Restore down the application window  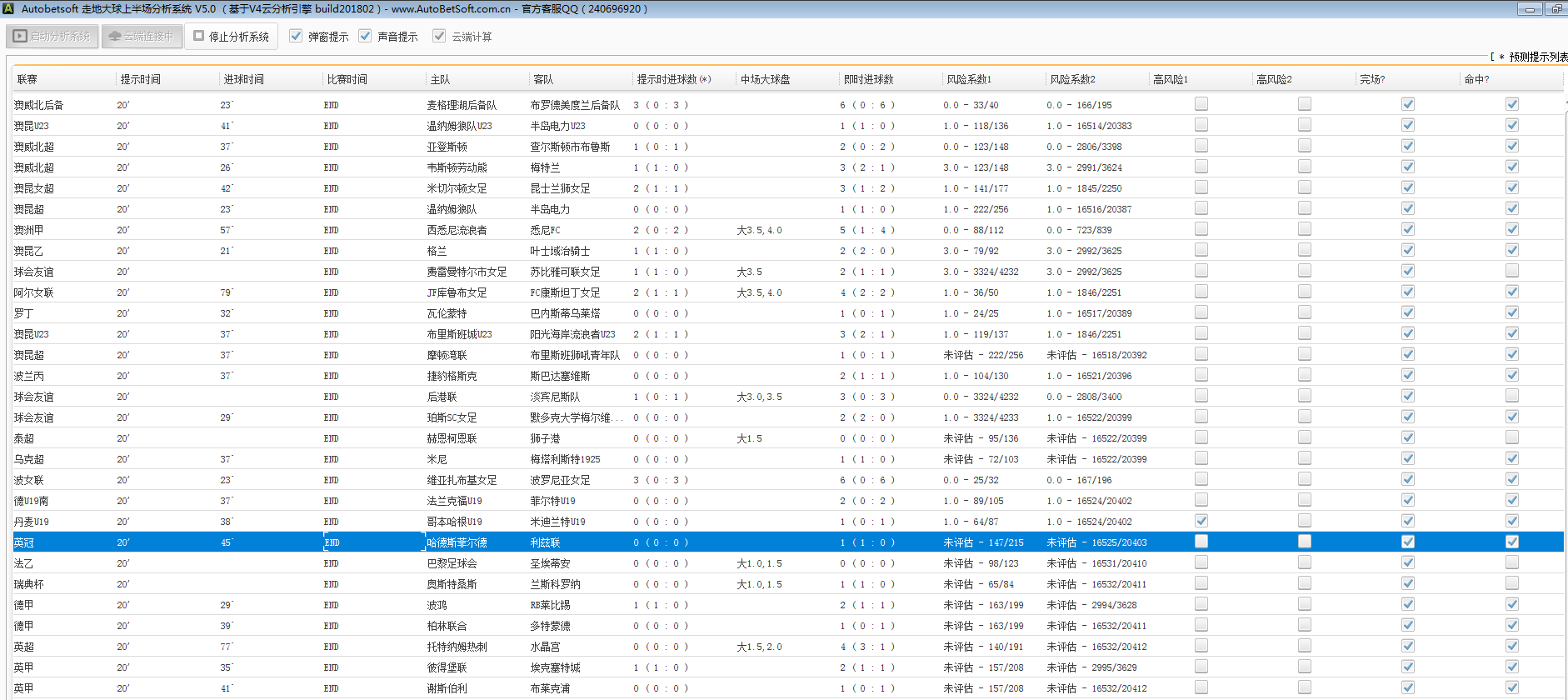[1556, 9]
